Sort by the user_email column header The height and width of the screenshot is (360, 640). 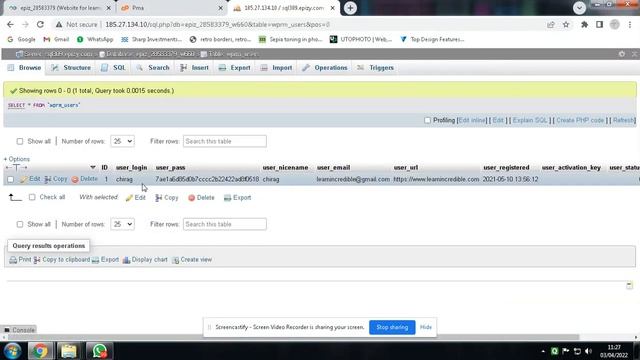coord(333,167)
